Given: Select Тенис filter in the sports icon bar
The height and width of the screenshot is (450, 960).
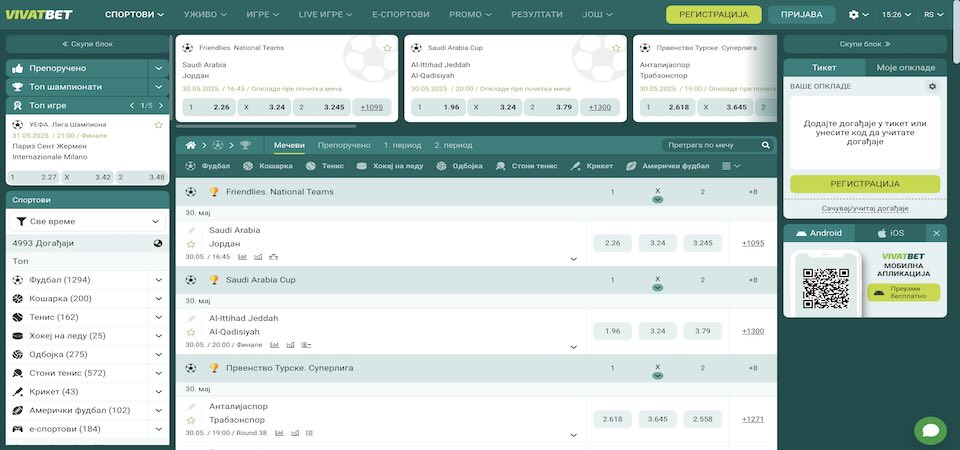Looking at the screenshot, I should coord(324,166).
